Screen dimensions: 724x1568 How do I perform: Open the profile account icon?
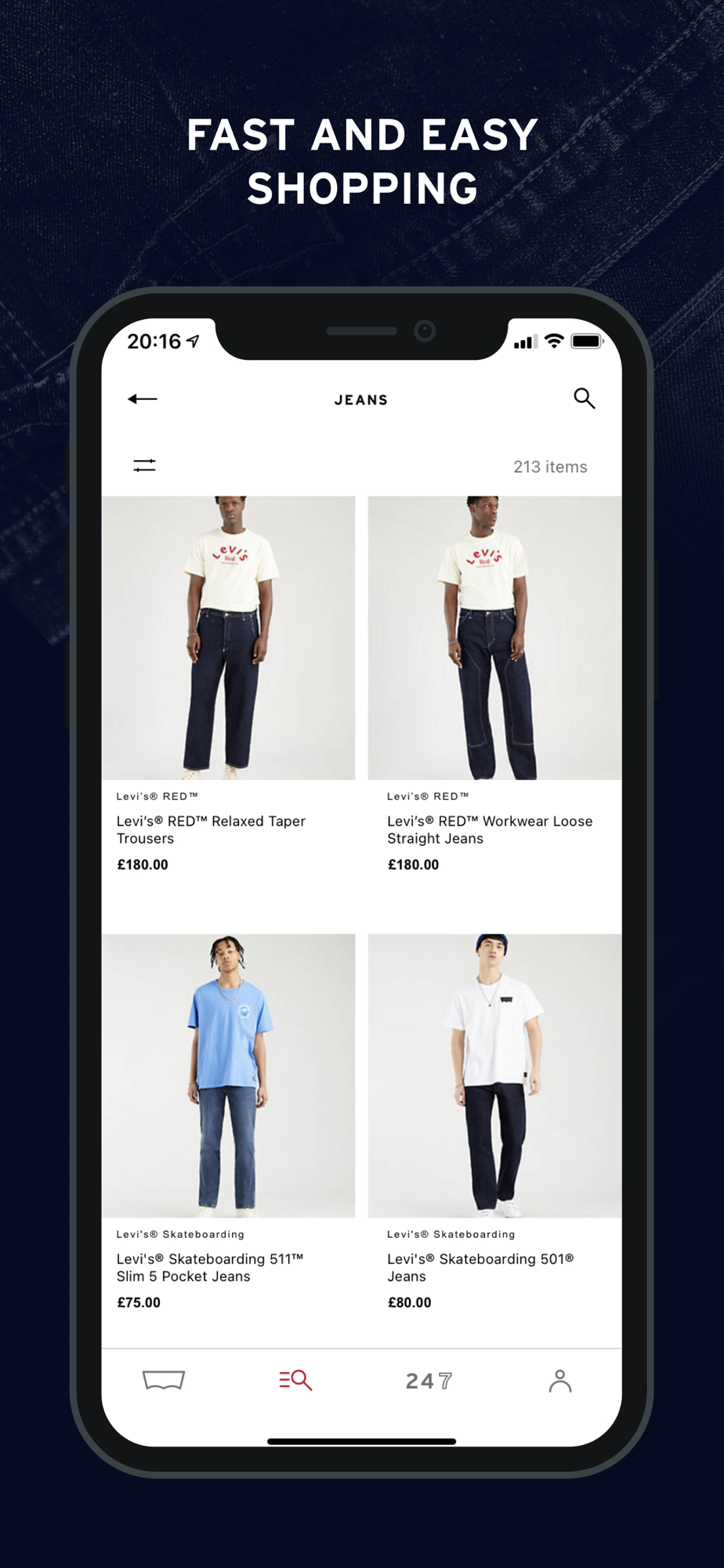coord(560,1381)
